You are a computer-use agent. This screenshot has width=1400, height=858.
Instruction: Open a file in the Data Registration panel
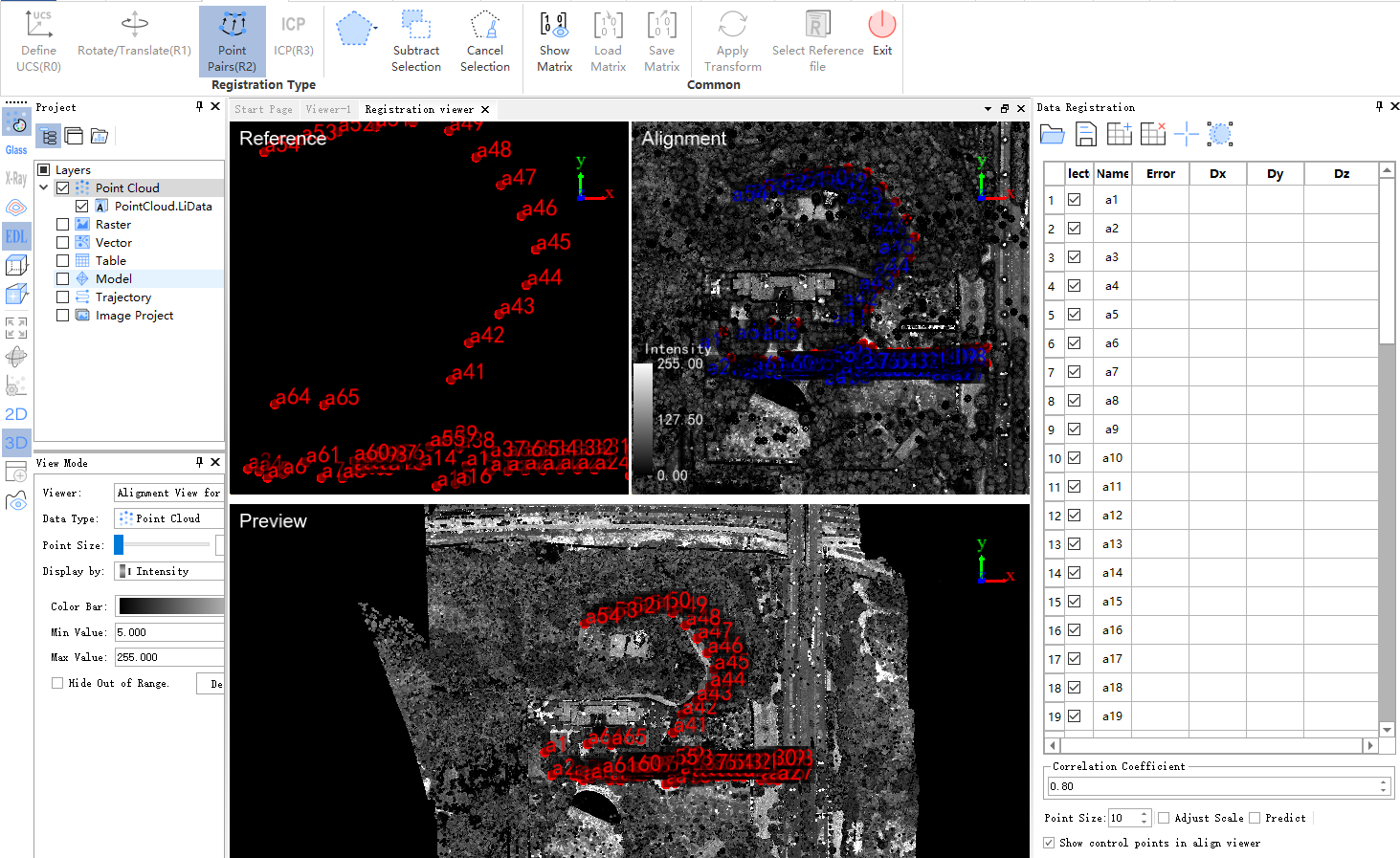click(1053, 134)
